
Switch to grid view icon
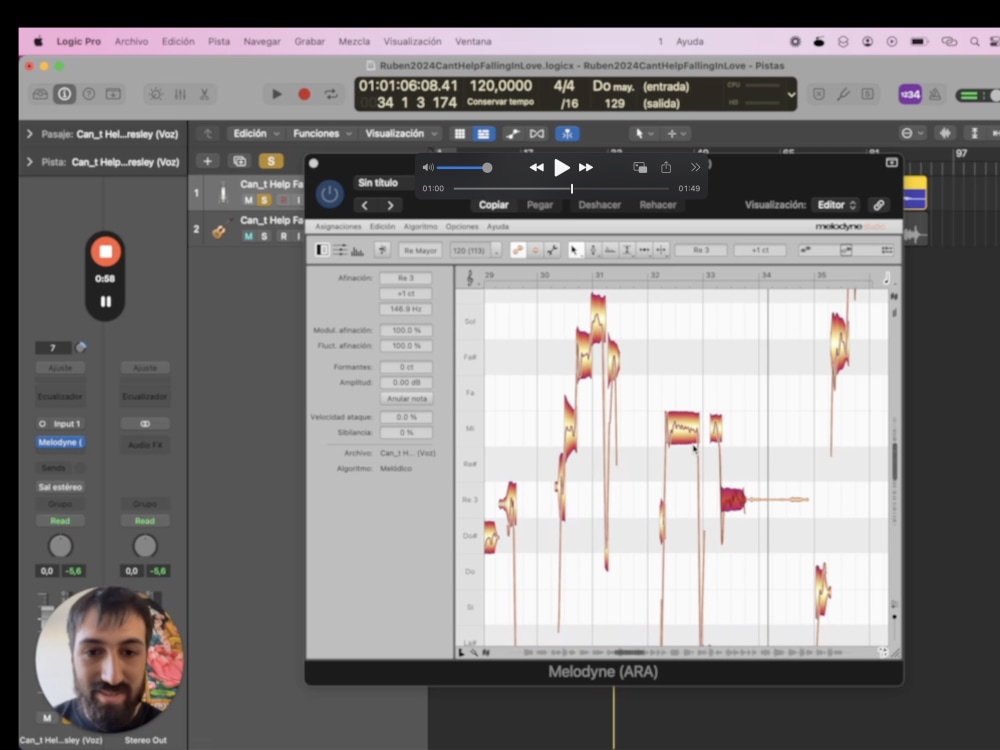[459, 133]
